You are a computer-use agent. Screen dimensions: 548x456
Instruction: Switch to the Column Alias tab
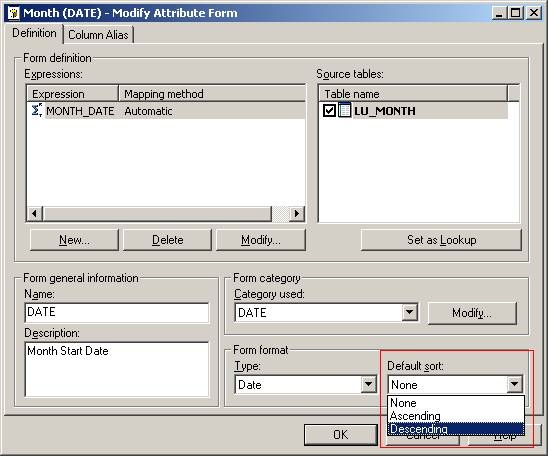(x=98, y=35)
